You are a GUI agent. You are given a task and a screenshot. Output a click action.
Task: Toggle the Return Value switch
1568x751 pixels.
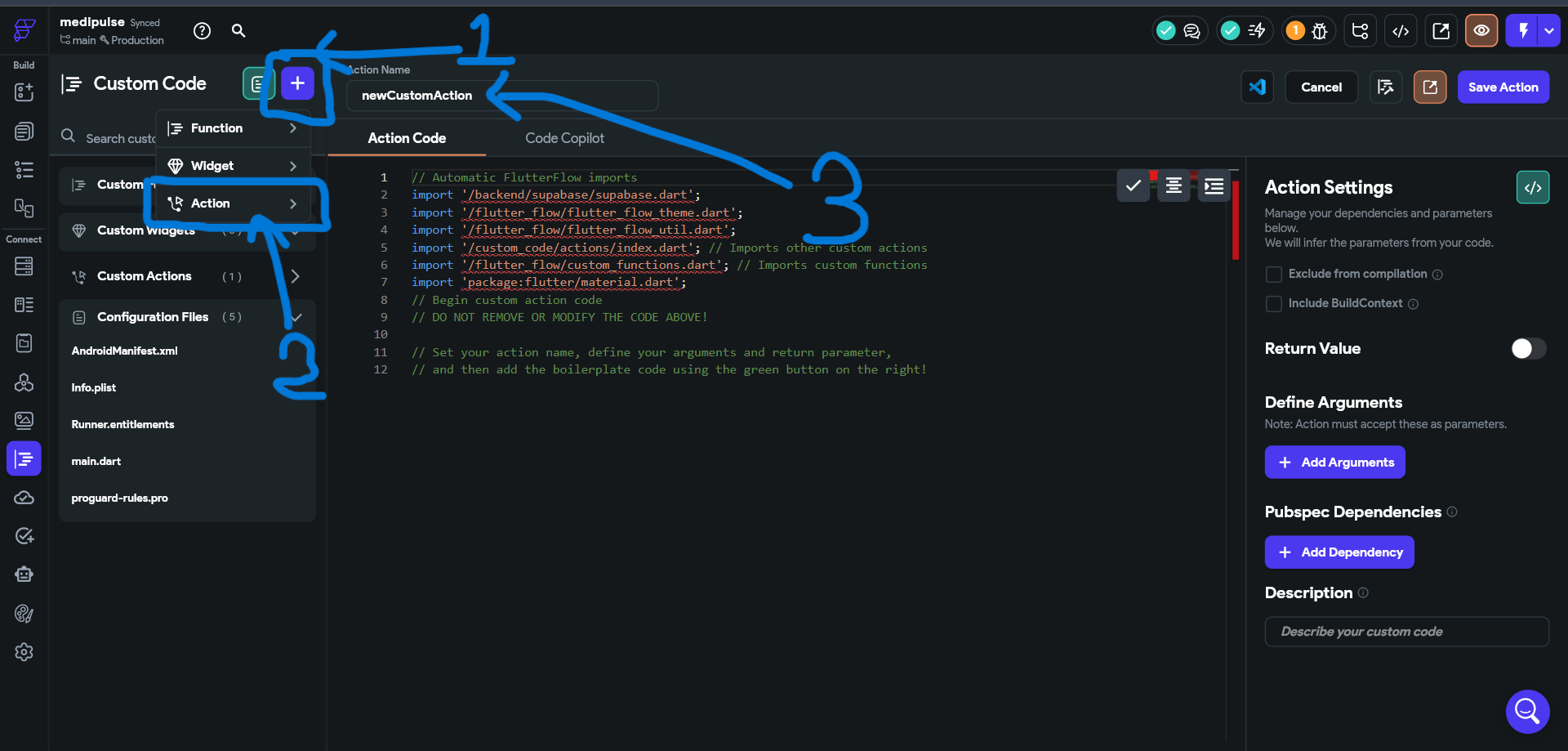tap(1527, 349)
